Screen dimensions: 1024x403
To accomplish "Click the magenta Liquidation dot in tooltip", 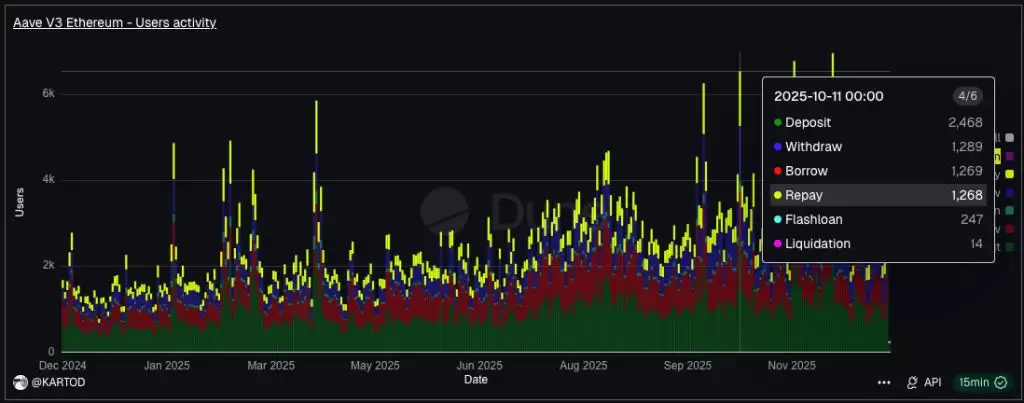I will [778, 244].
